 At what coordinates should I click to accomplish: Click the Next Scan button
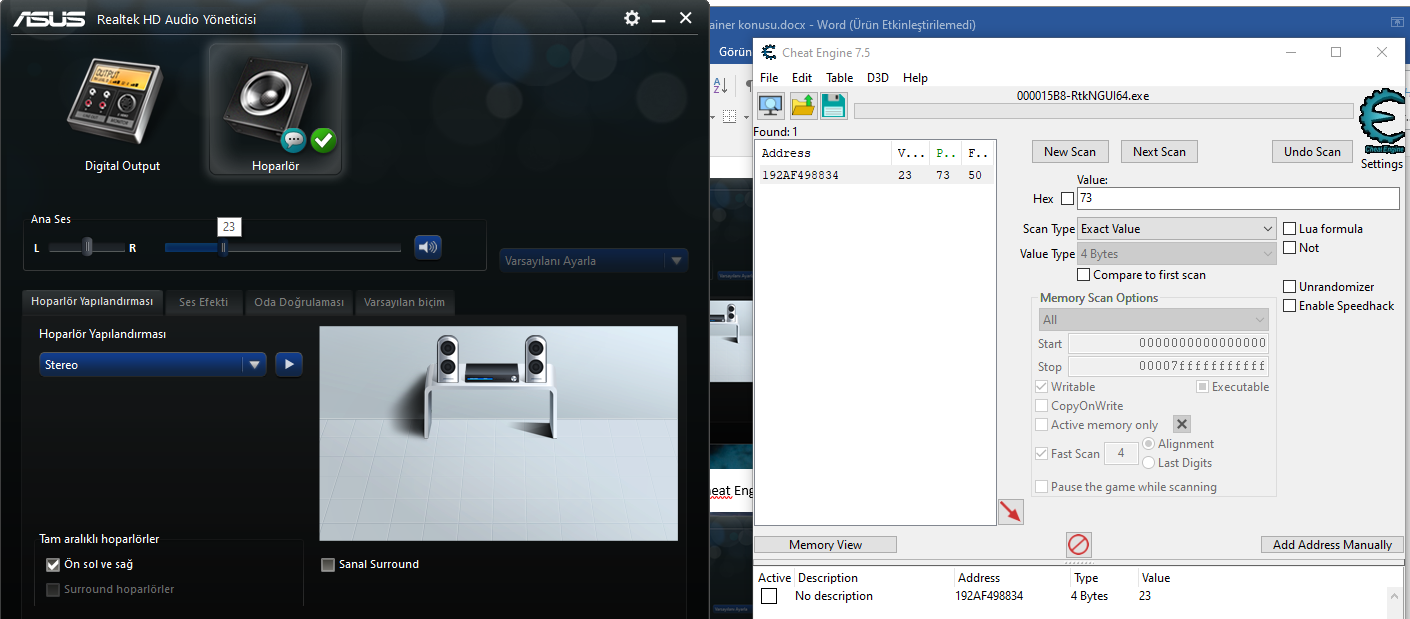(x=1159, y=152)
